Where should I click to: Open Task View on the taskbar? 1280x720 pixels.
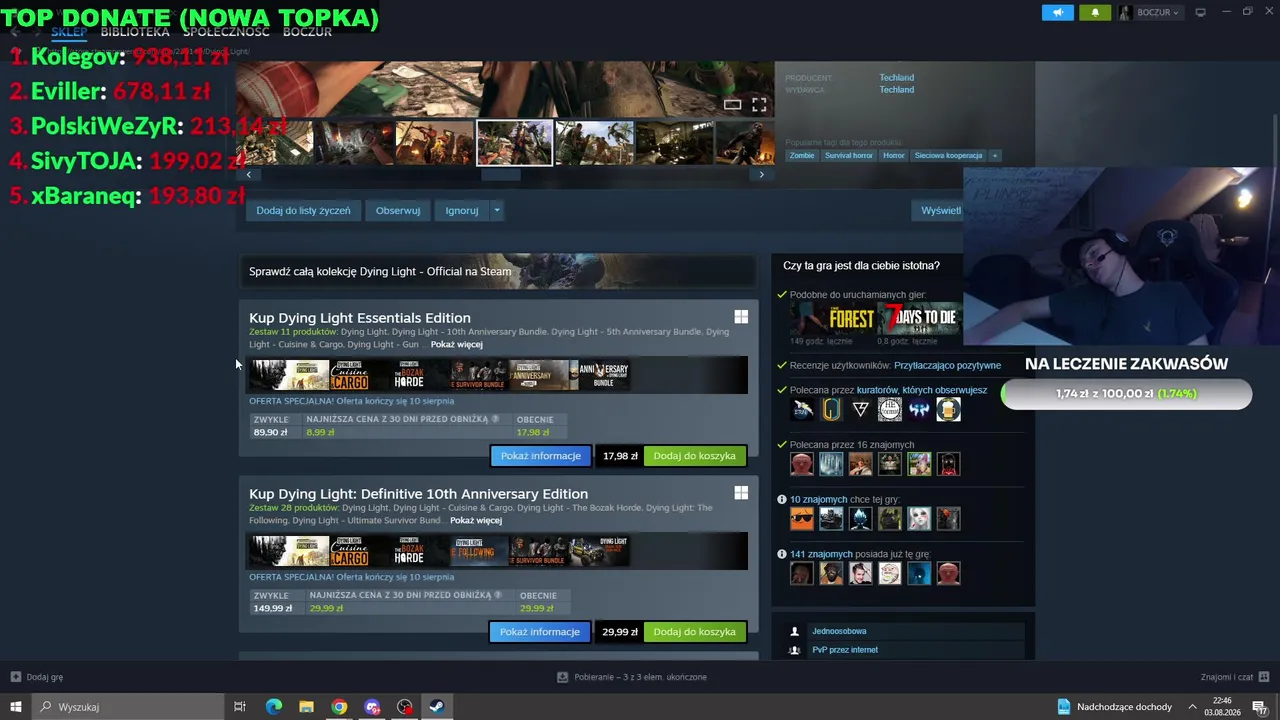pos(240,707)
